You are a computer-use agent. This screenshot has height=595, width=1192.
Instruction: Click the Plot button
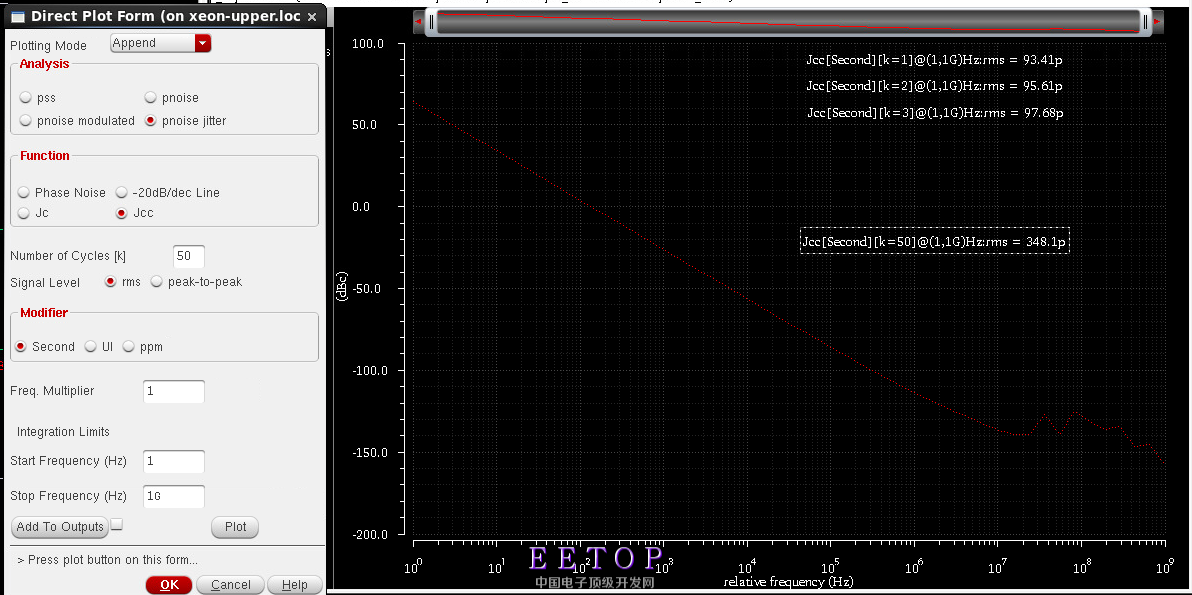[x=236, y=527]
